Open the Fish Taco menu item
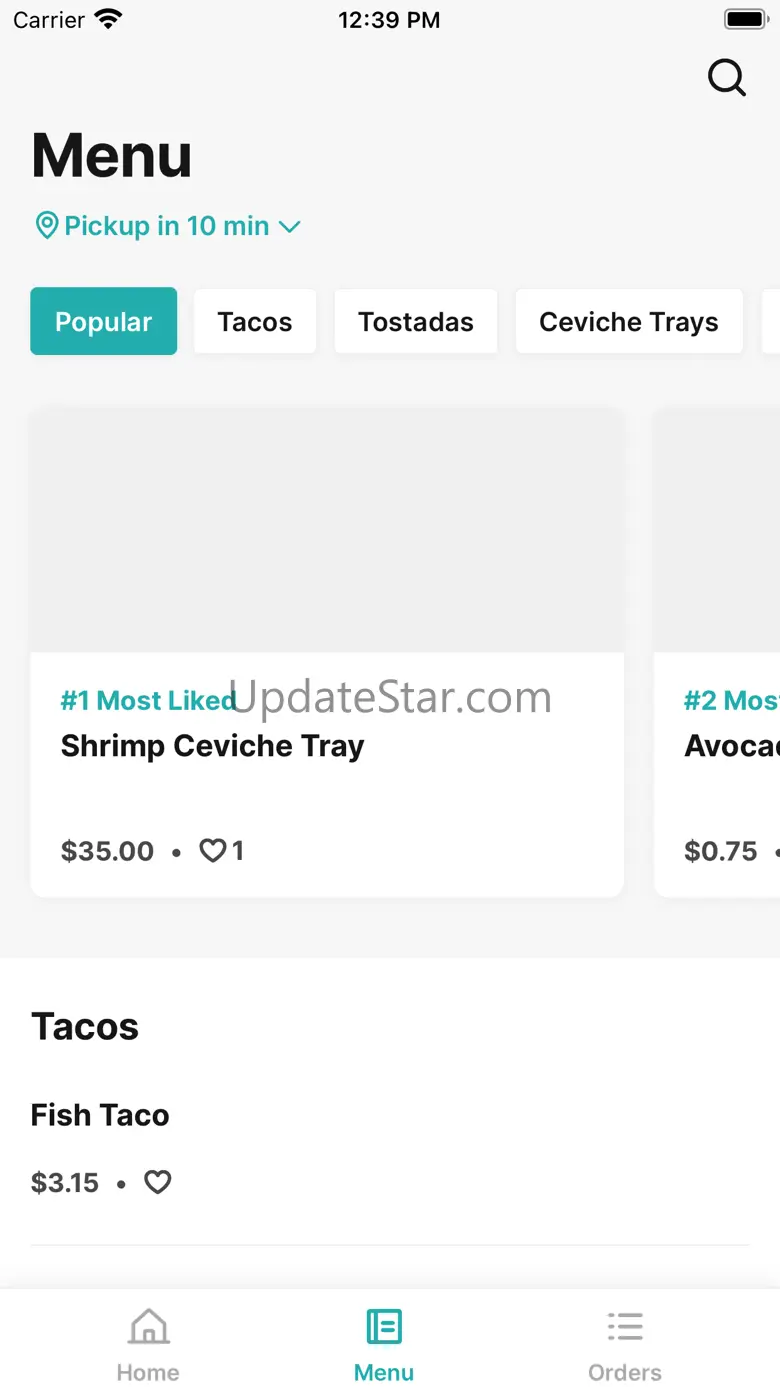The height and width of the screenshot is (1387, 780). point(100,1115)
